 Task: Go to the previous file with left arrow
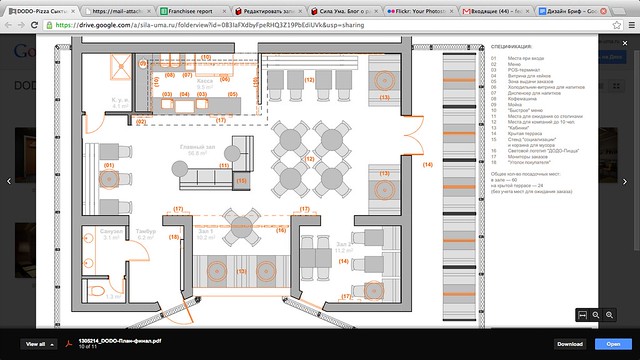pos(9,181)
